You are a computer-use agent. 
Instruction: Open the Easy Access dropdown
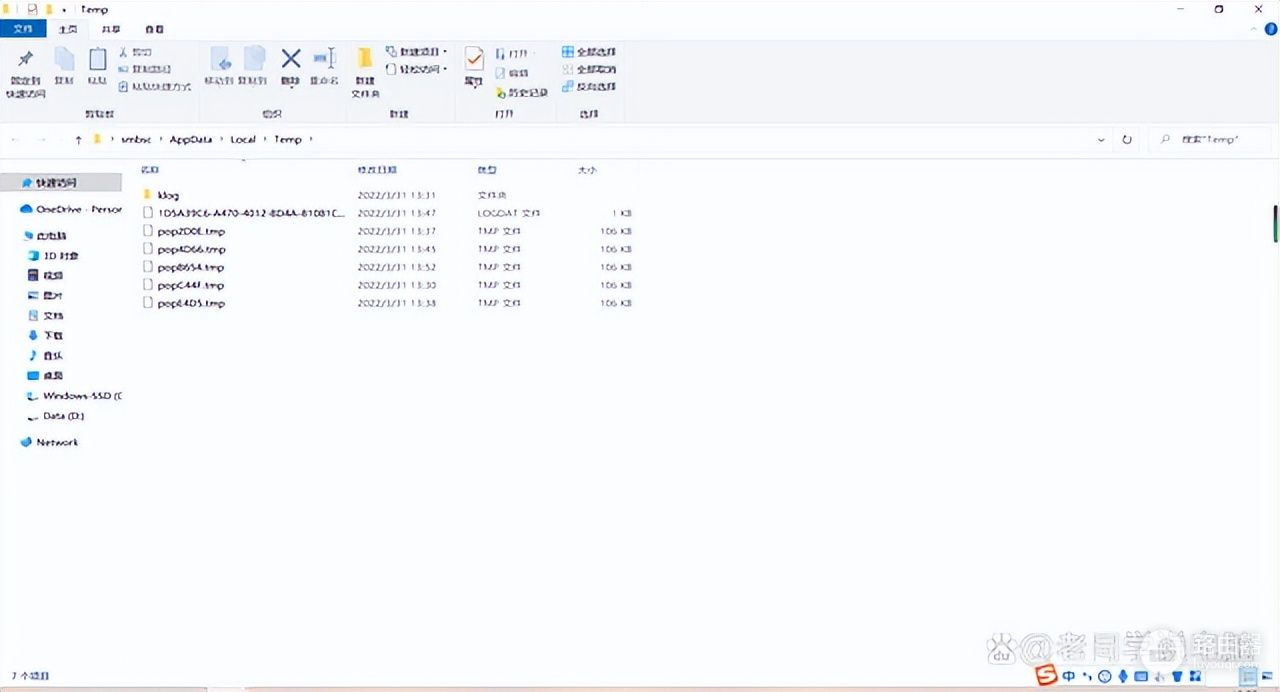tap(417, 69)
